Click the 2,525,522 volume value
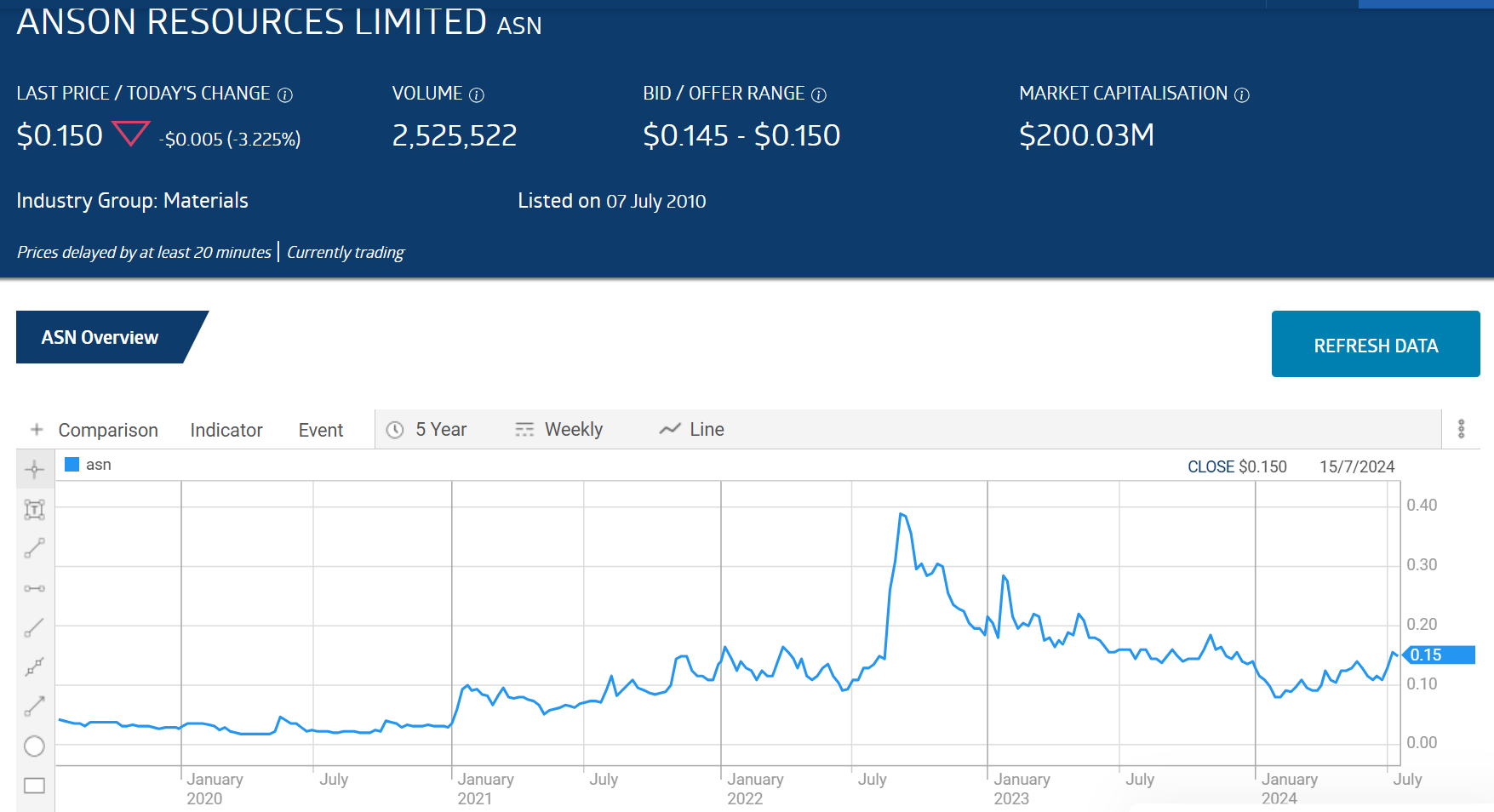 click(455, 135)
